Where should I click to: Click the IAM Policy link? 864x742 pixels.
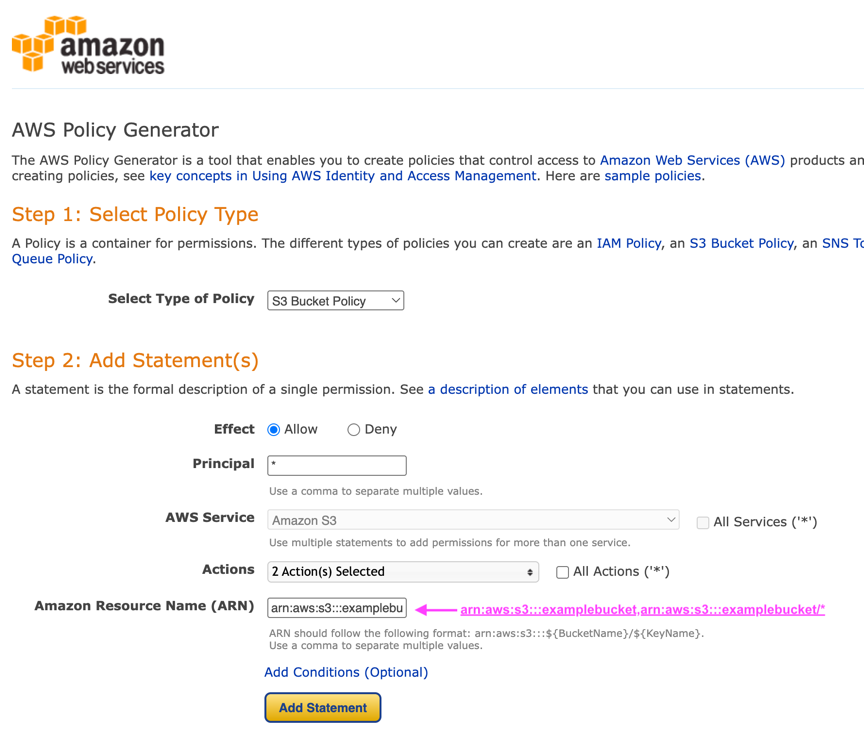click(628, 243)
